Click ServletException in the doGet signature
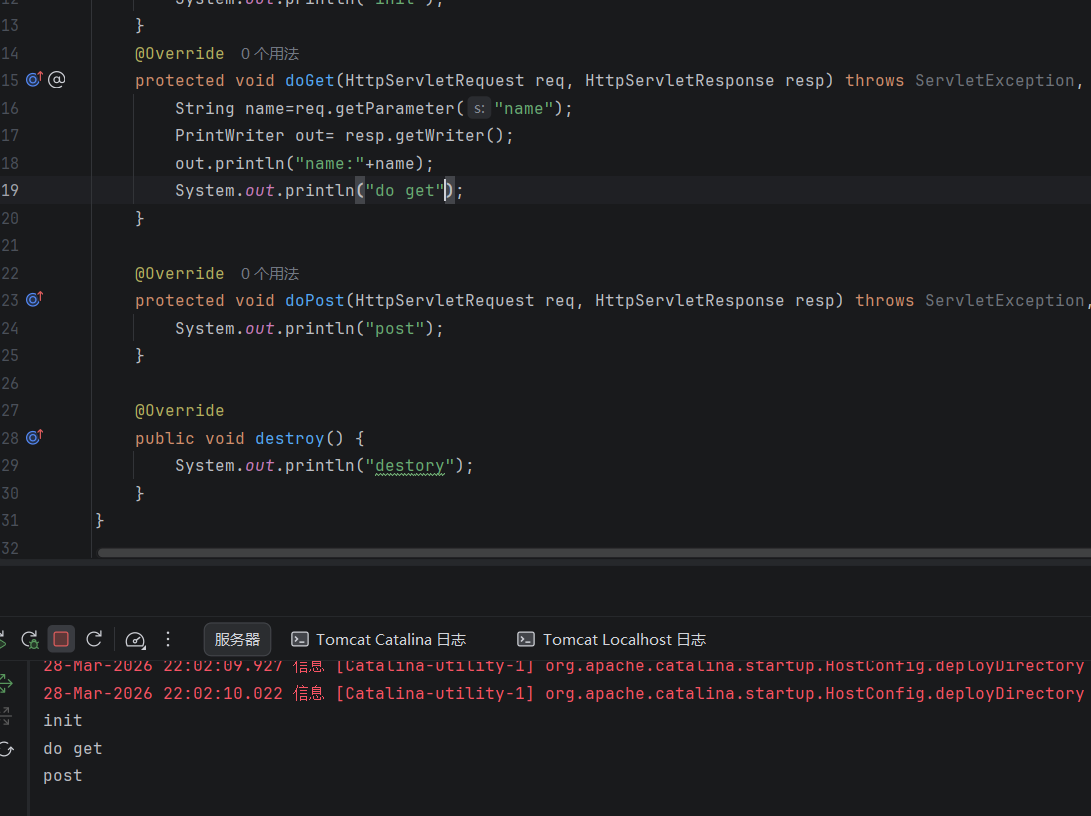1091x816 pixels. click(995, 81)
